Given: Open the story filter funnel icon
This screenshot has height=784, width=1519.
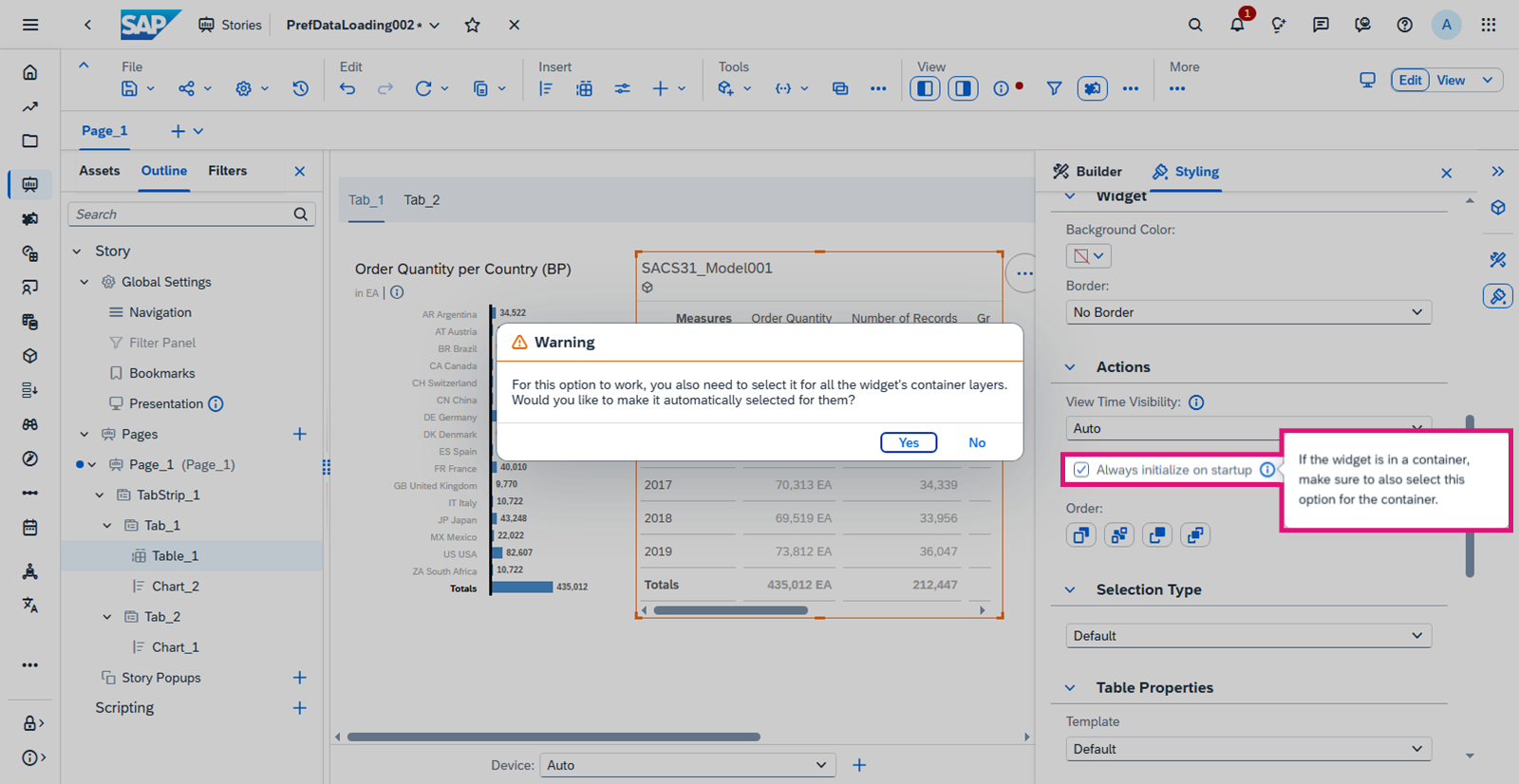Looking at the screenshot, I should point(1054,88).
